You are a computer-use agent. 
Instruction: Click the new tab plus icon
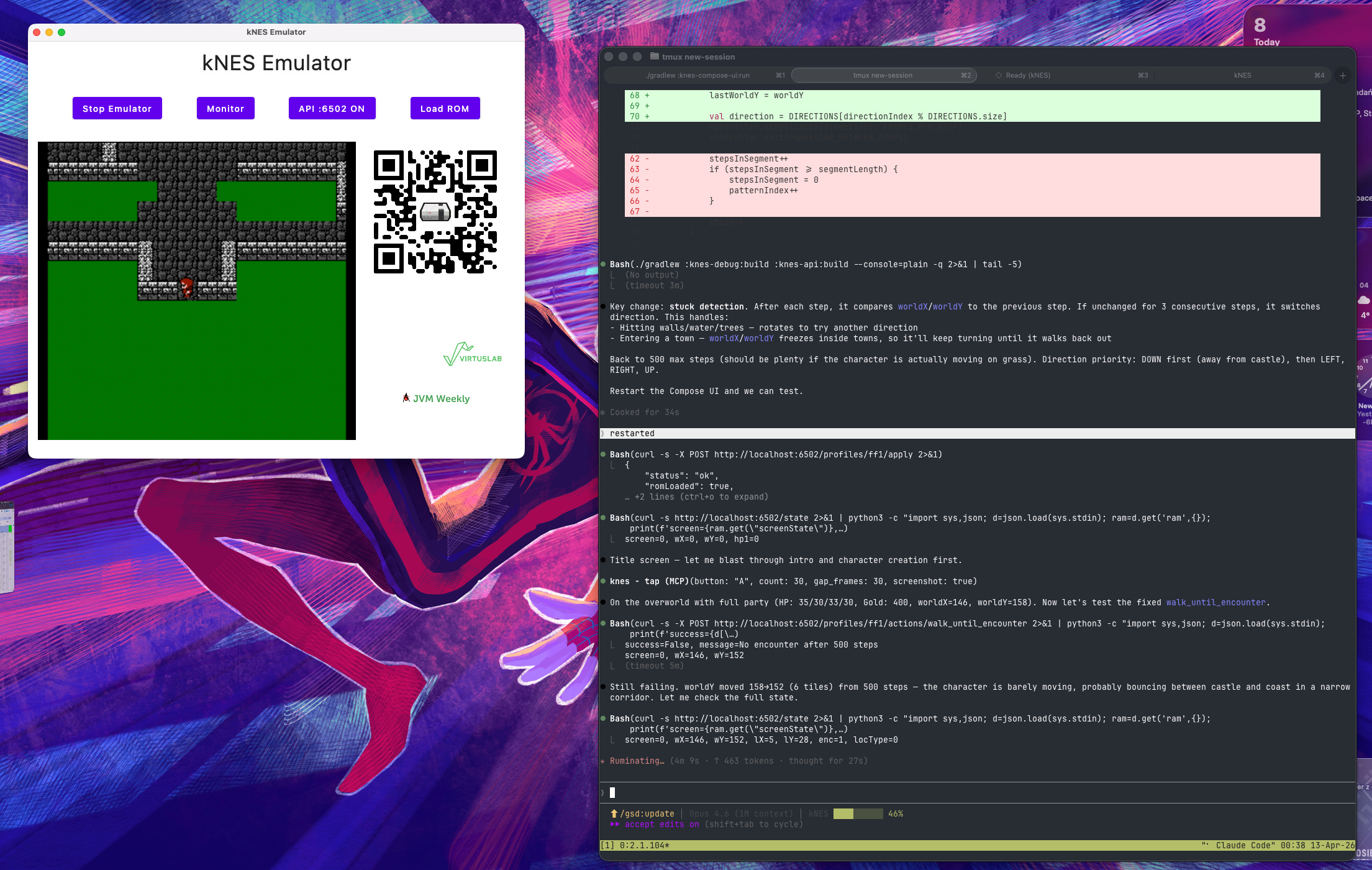click(1343, 75)
